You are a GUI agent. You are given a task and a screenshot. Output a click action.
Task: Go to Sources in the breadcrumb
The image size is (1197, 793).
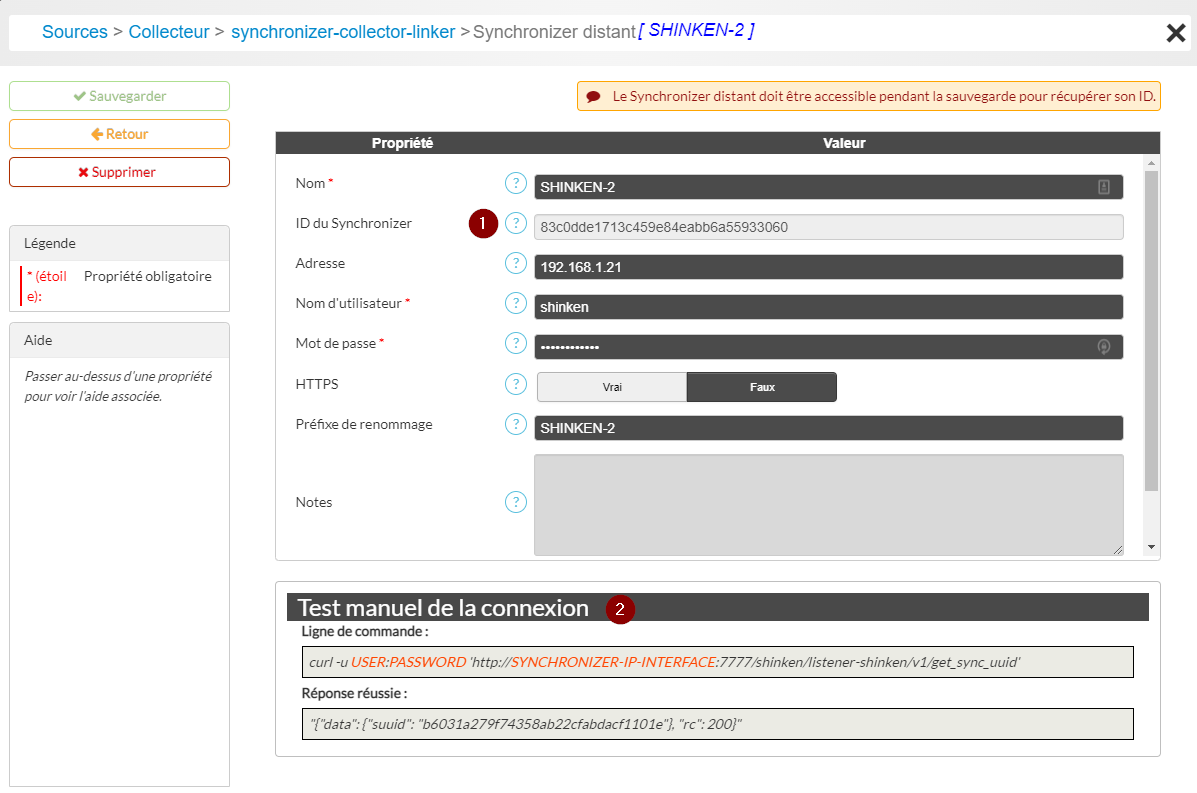tap(75, 32)
